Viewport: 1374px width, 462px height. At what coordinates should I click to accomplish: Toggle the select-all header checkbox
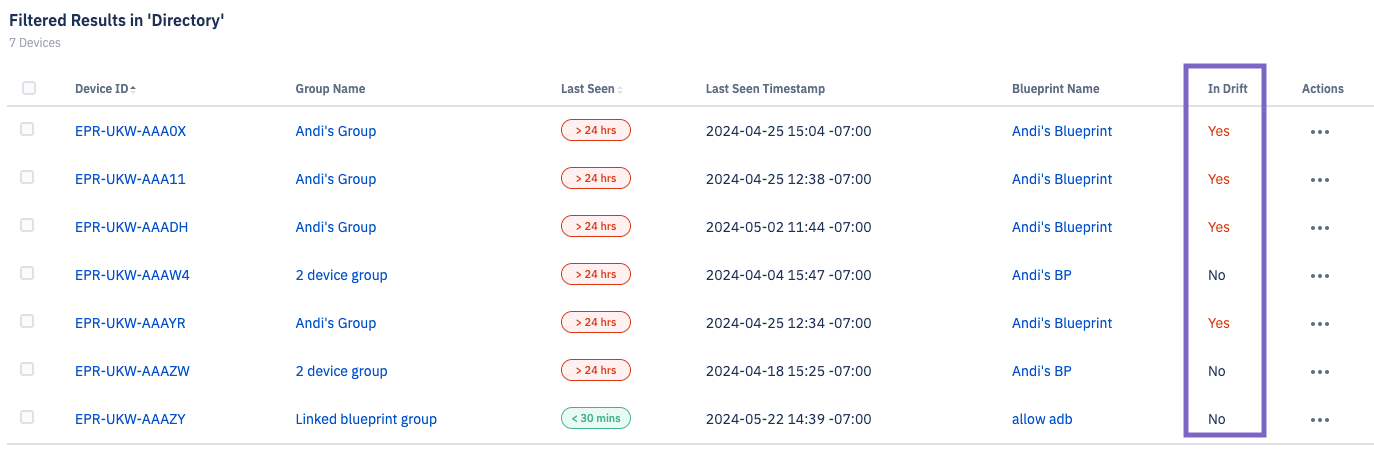(x=29, y=88)
